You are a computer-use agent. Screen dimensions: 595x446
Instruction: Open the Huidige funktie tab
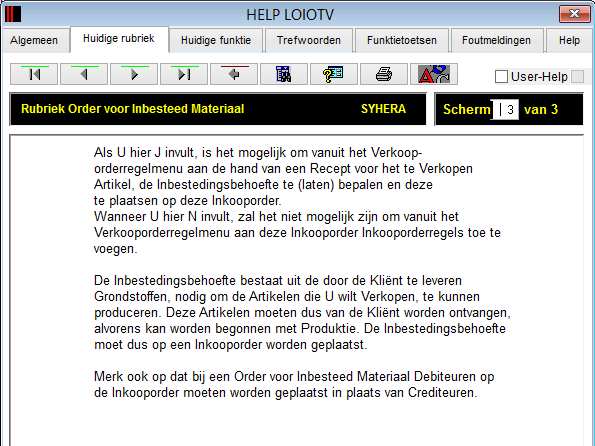[x=216, y=40]
